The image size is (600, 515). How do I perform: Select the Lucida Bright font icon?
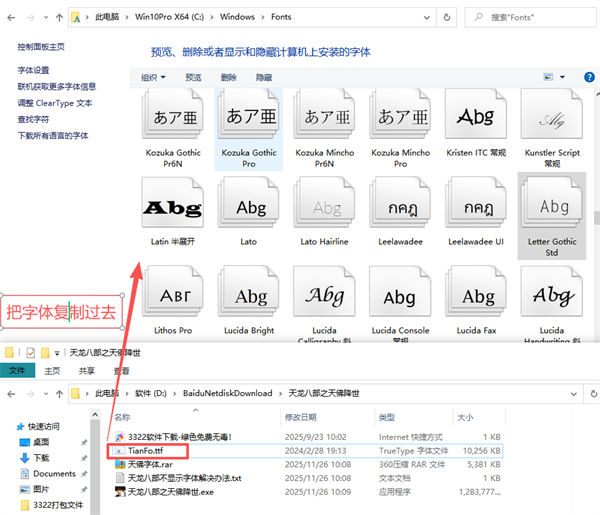coord(249,292)
